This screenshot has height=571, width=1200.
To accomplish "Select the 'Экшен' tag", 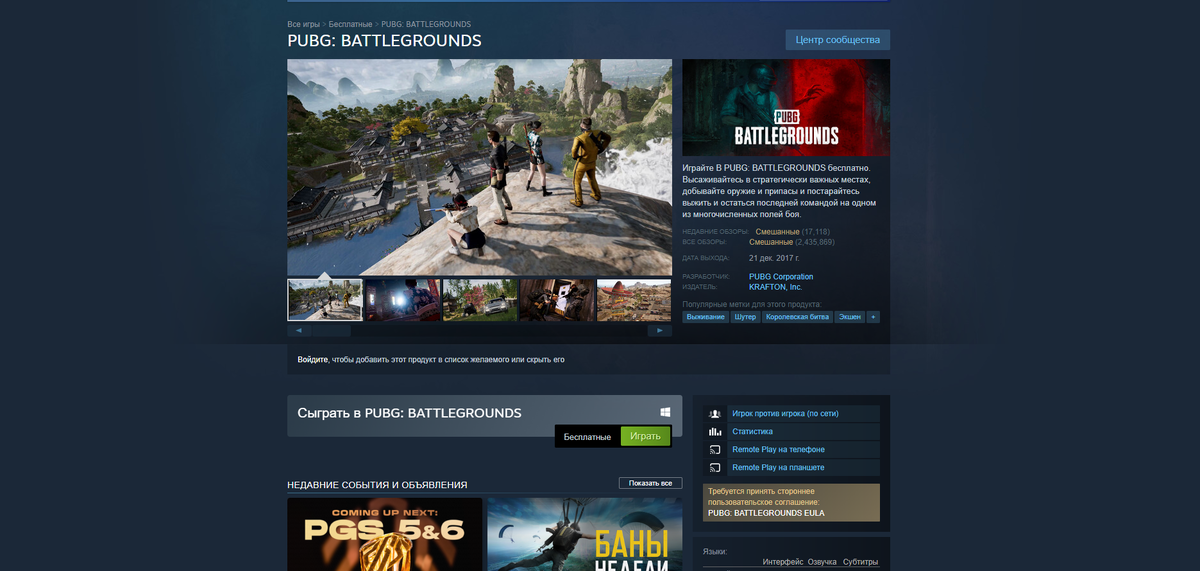I will tap(849, 317).
